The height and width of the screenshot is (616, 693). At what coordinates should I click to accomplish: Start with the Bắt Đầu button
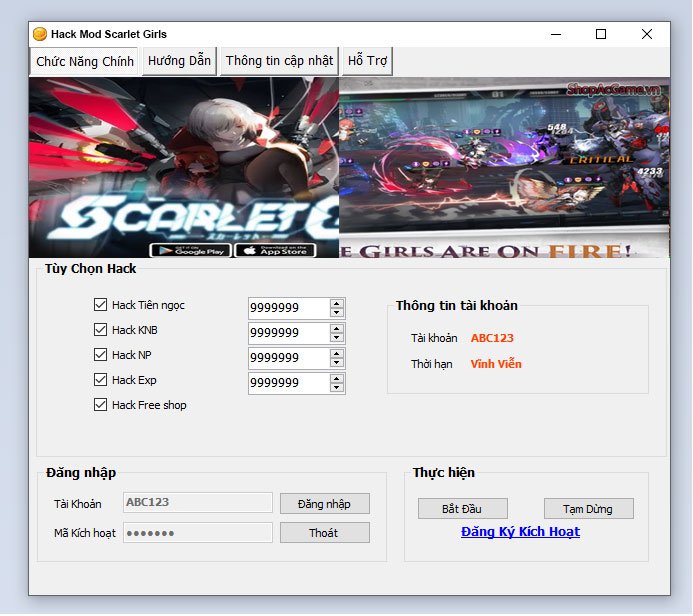pos(463,509)
